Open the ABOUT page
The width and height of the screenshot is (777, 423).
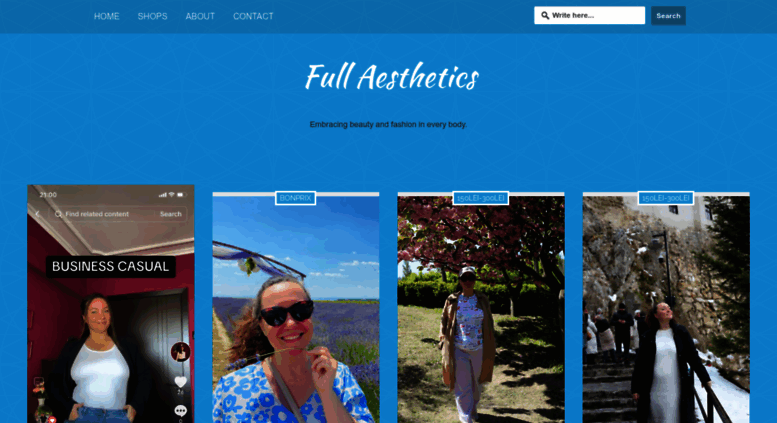pyautogui.click(x=200, y=16)
